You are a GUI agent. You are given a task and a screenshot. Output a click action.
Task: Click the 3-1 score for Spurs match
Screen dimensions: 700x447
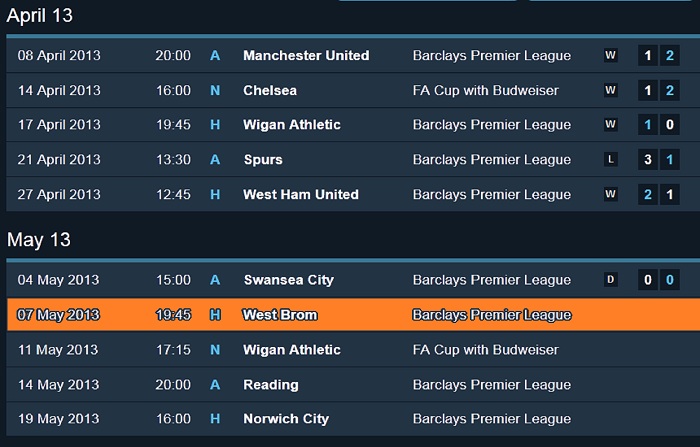click(658, 160)
